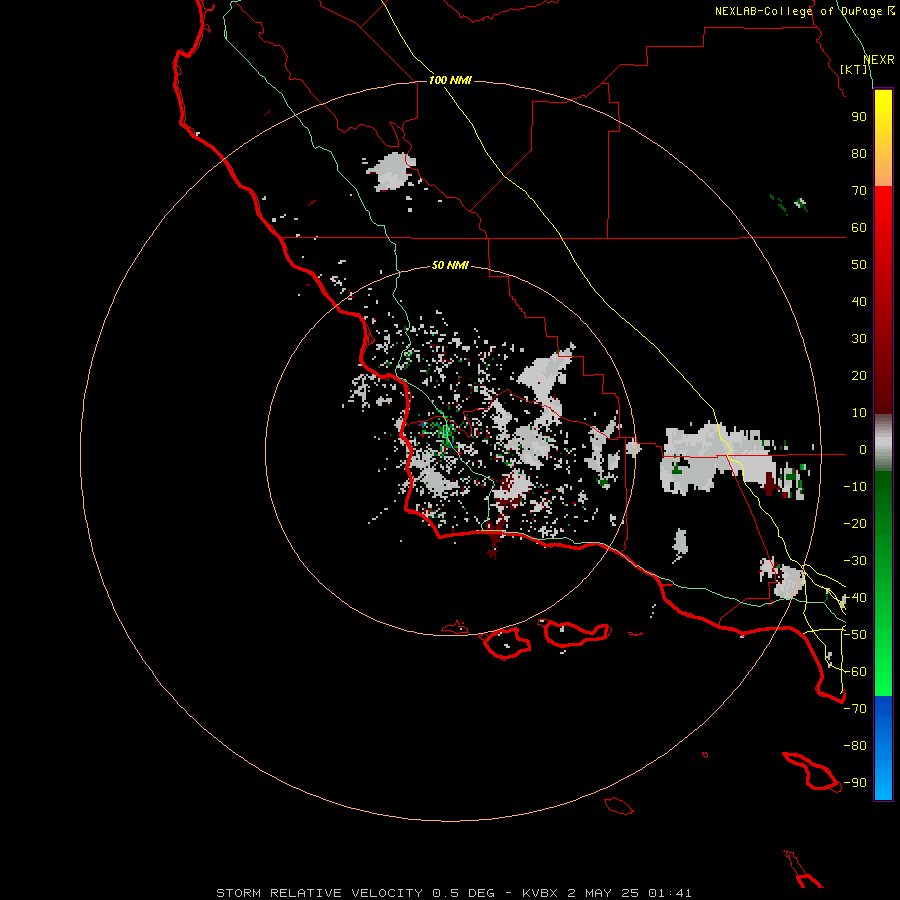900x900 pixels.
Task: Select the -30 scale value
Action: point(855,561)
